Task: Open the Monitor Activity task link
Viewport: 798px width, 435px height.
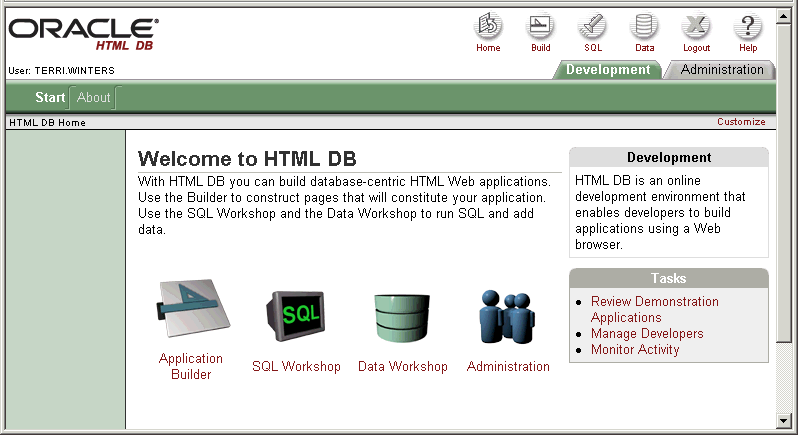Action: pyautogui.click(x=635, y=350)
